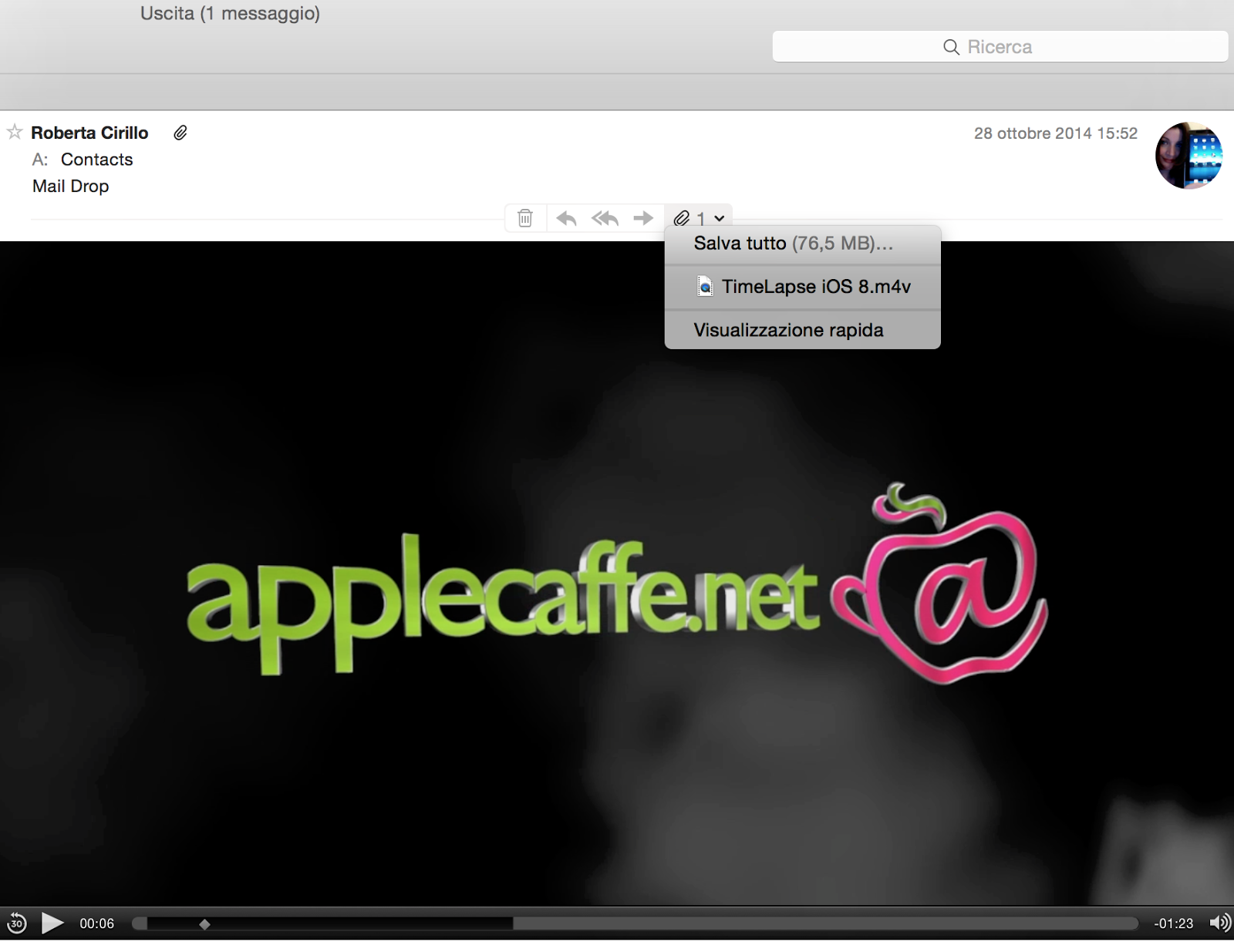Reply to the message with single arrow
Screen dimensions: 1234x952
566,218
